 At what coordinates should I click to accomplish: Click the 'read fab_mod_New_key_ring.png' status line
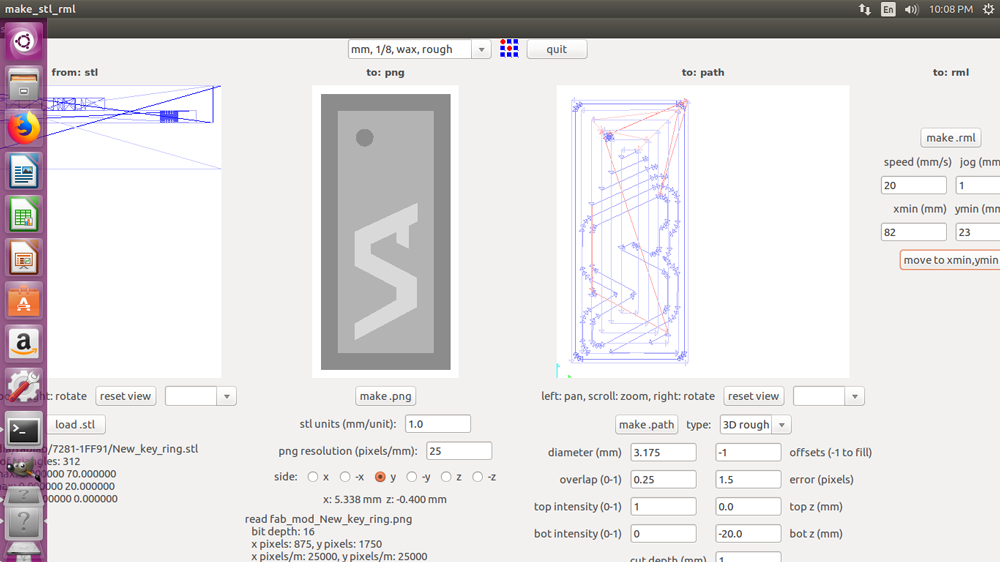[x=328, y=519]
